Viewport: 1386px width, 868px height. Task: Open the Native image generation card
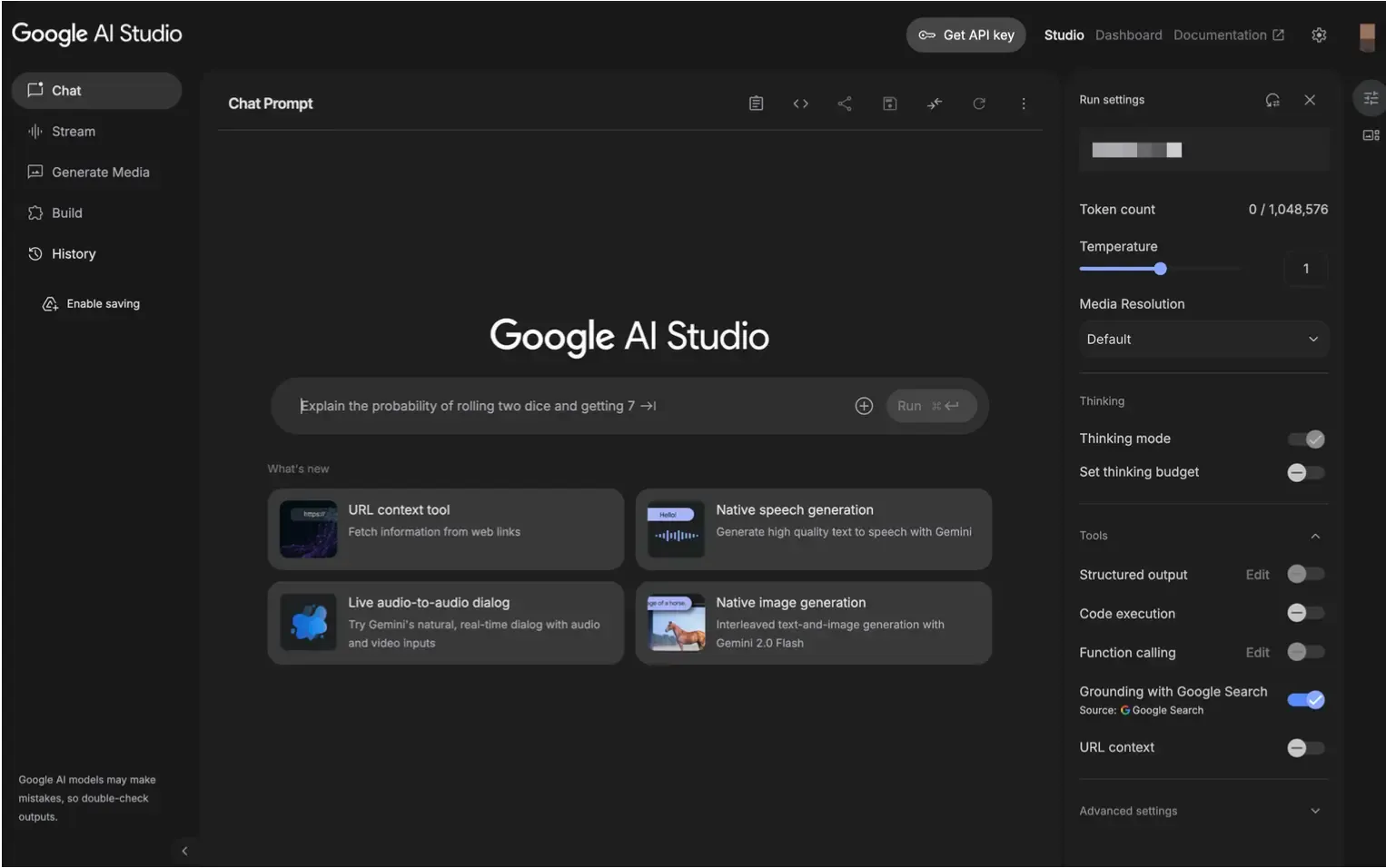point(813,623)
